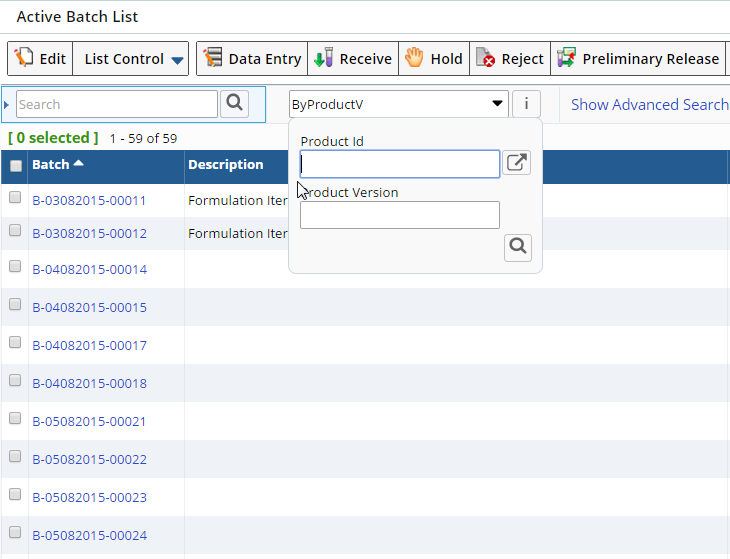Image resolution: width=730 pixels, height=559 pixels.
Task: Check the B-04082015-00014 row checkbox
Action: 15,266
